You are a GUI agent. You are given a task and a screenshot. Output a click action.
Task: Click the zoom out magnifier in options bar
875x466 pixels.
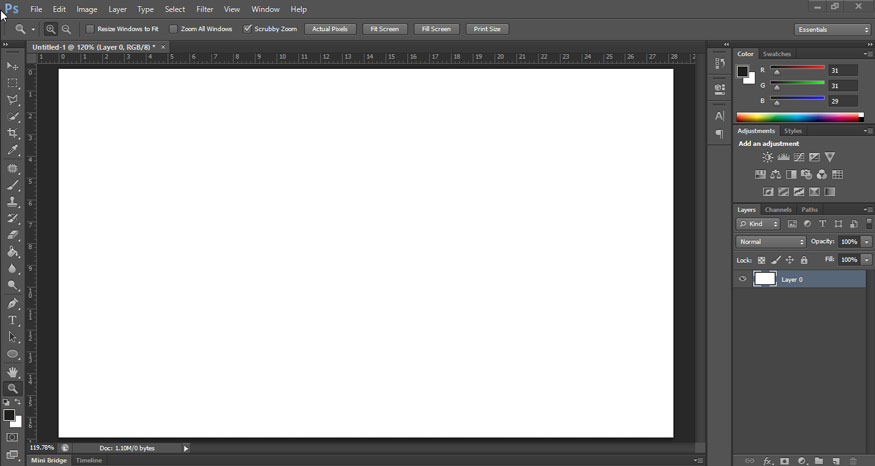66,29
